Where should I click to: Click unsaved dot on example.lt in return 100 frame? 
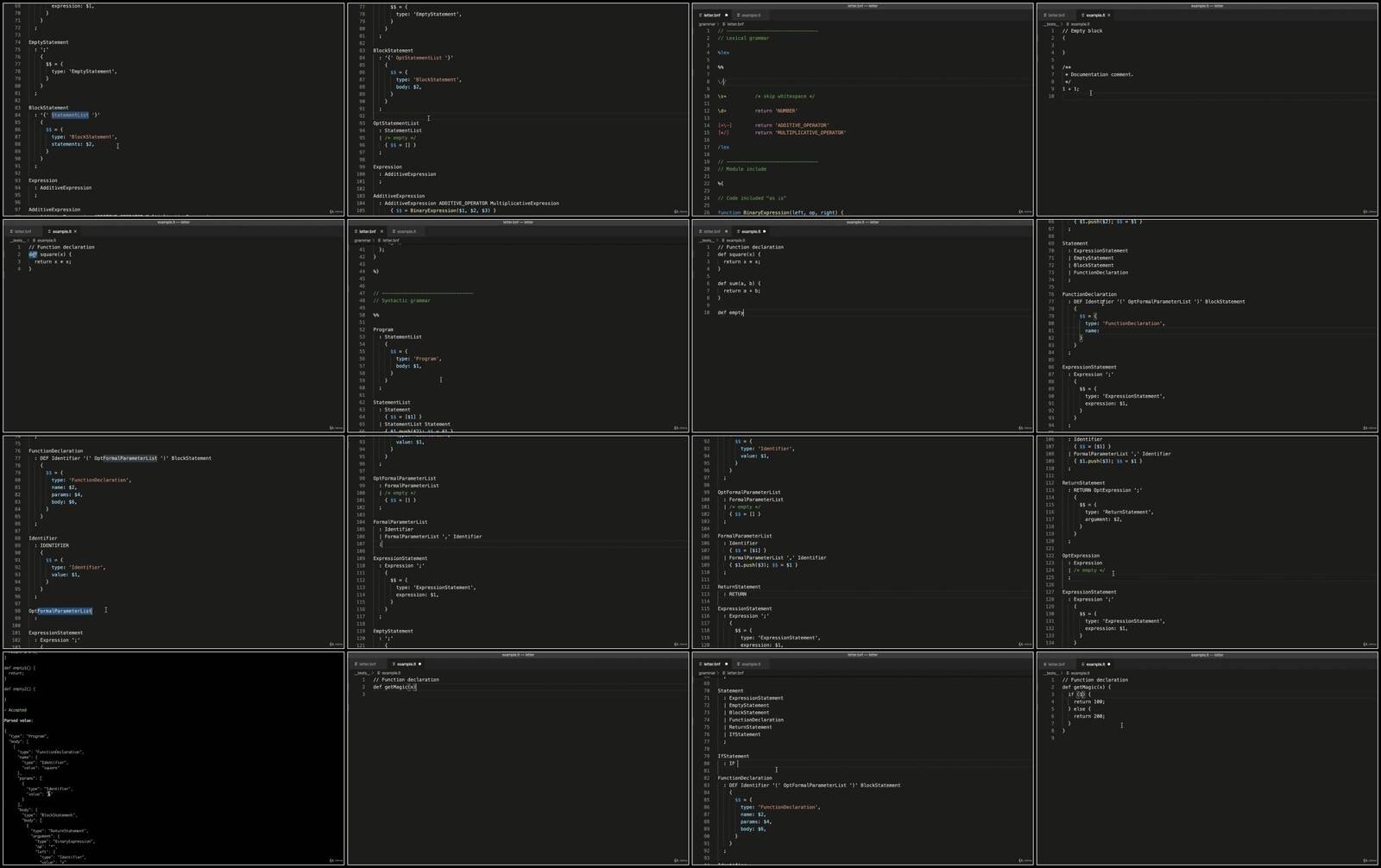point(1109,664)
